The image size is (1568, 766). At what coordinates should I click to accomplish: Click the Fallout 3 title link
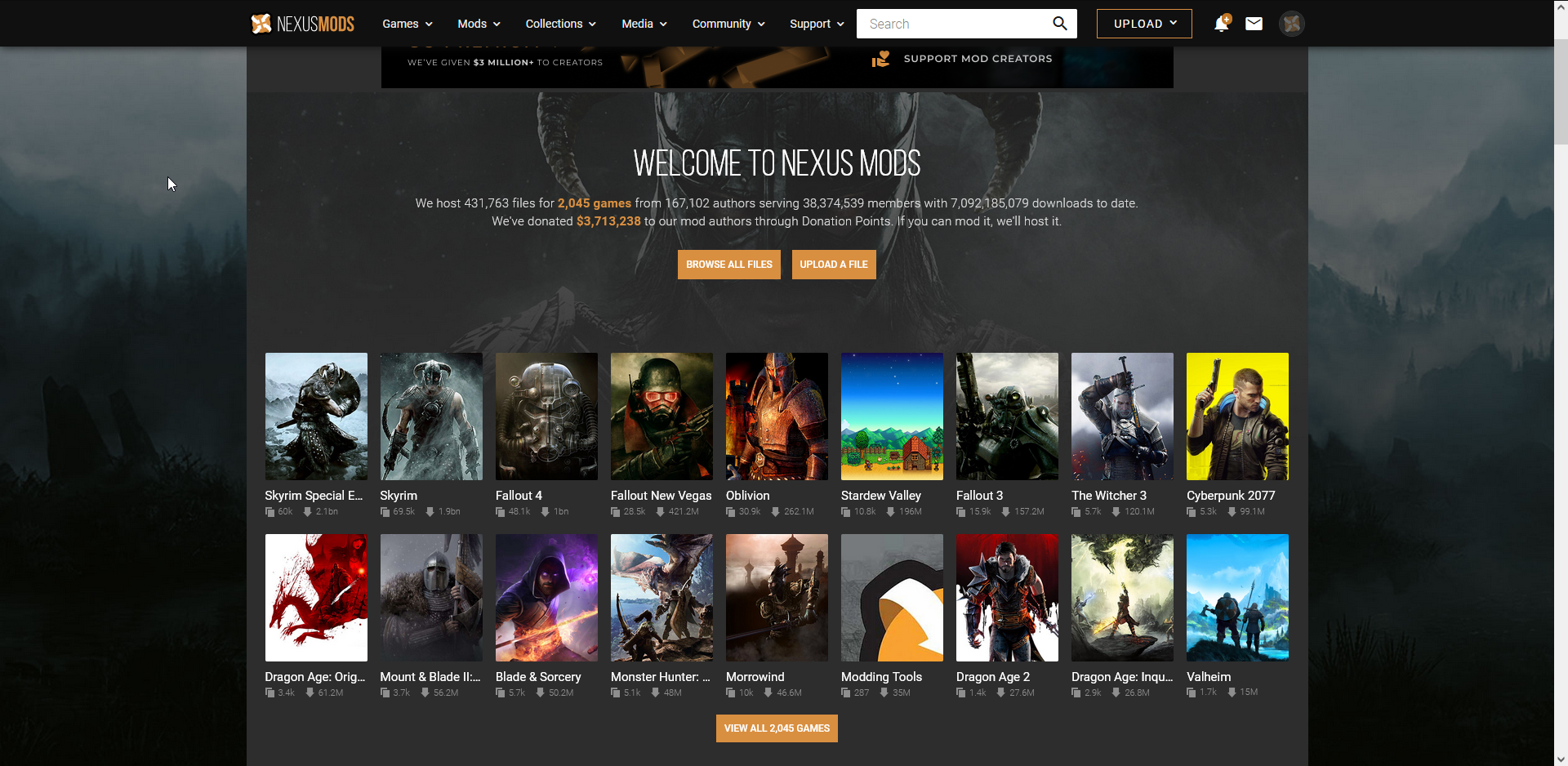[x=979, y=496]
